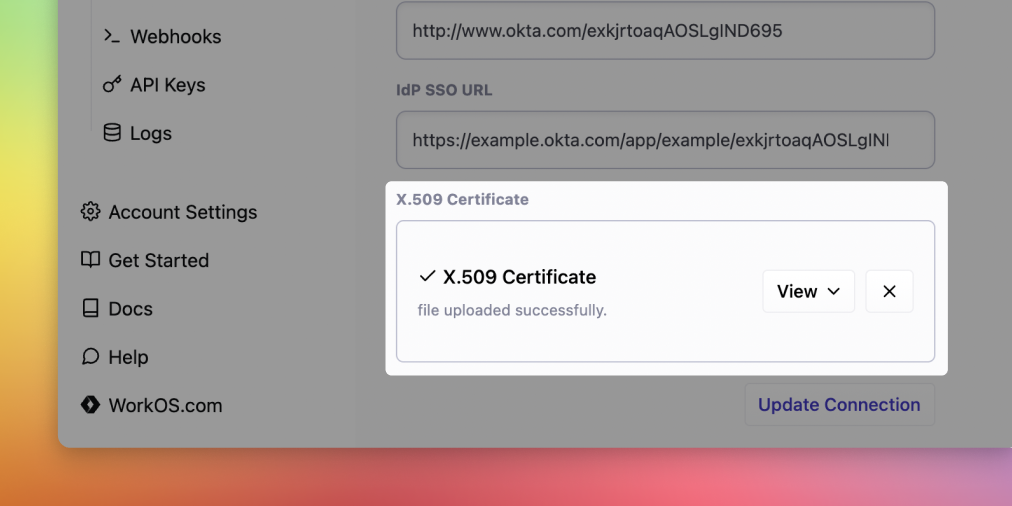The image size is (1012, 506).
Task: Open the Get Started link
Action: [x=158, y=260]
